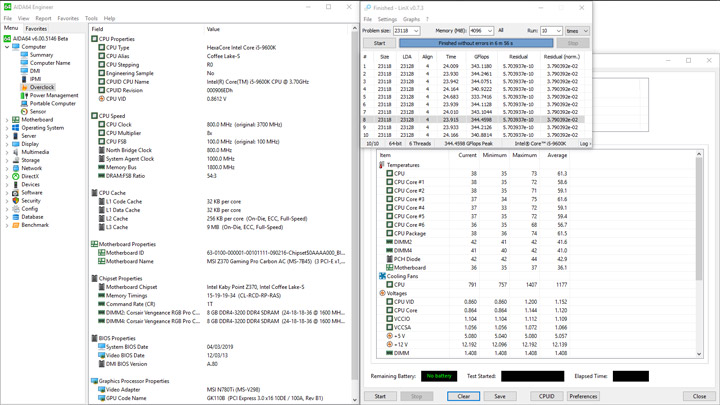This screenshot has height=405, width=720.
Task: Click the Start button in LinX
Action: point(379,43)
